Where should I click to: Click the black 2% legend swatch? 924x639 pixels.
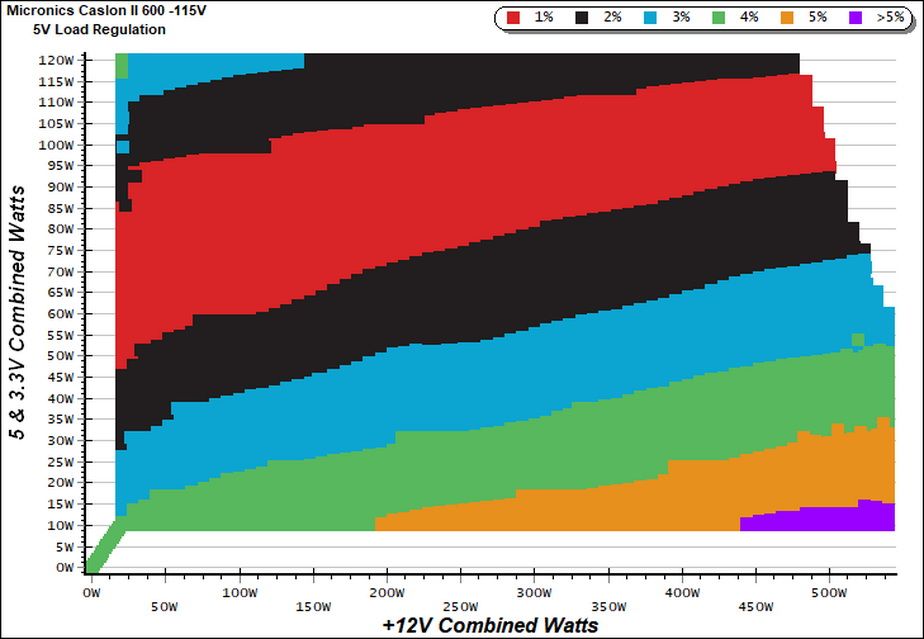[582, 18]
